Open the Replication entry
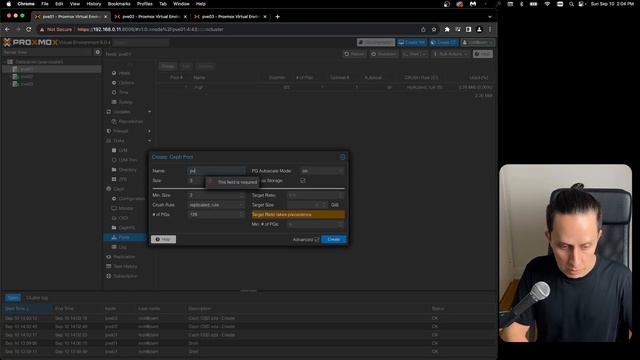 point(124,257)
